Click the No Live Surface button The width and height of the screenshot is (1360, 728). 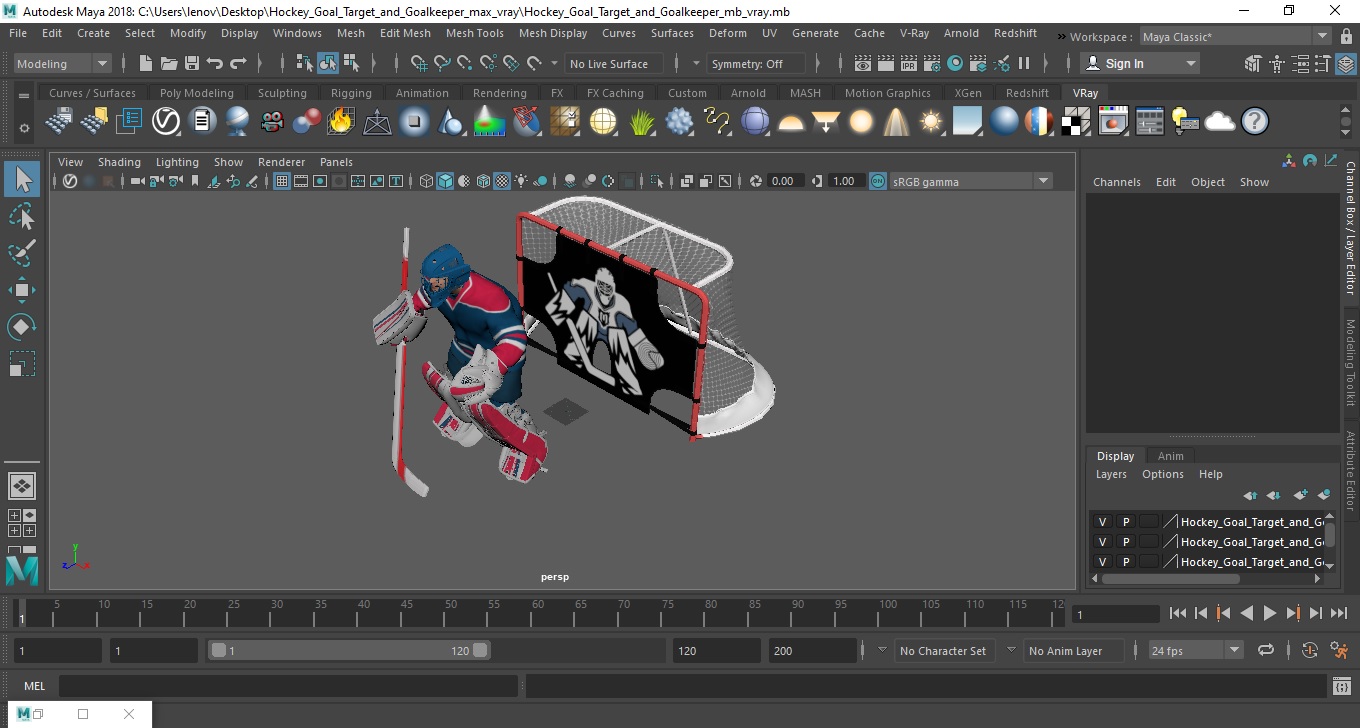(x=608, y=63)
